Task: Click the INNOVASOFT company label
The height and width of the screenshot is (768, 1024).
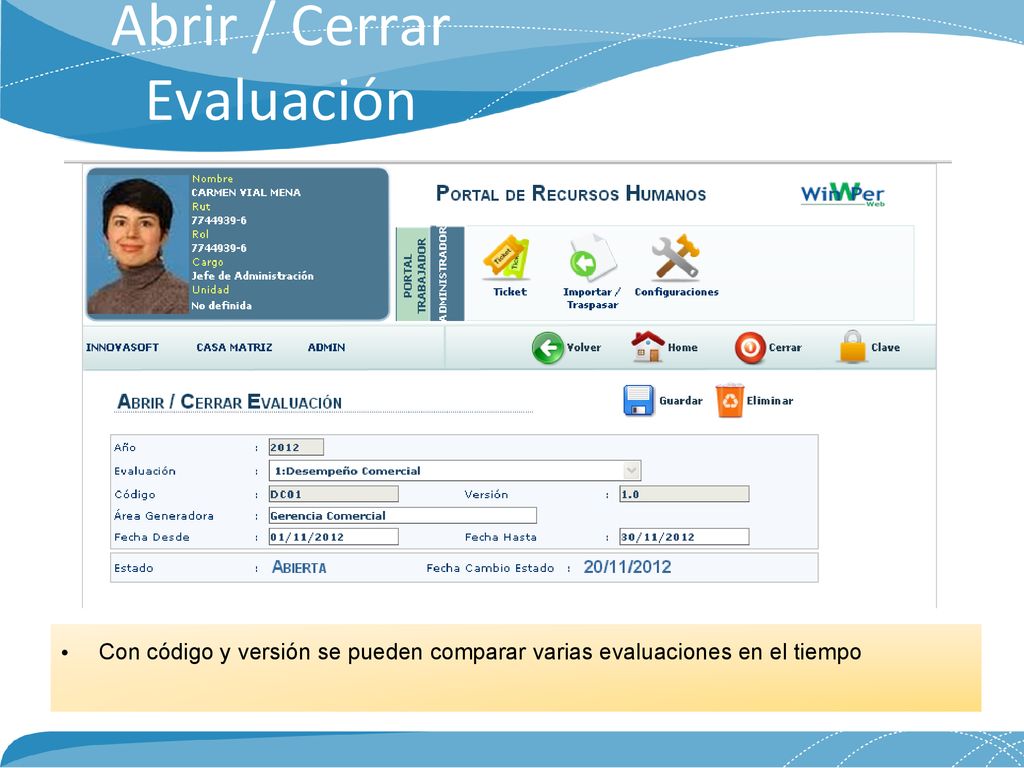Action: [x=122, y=347]
